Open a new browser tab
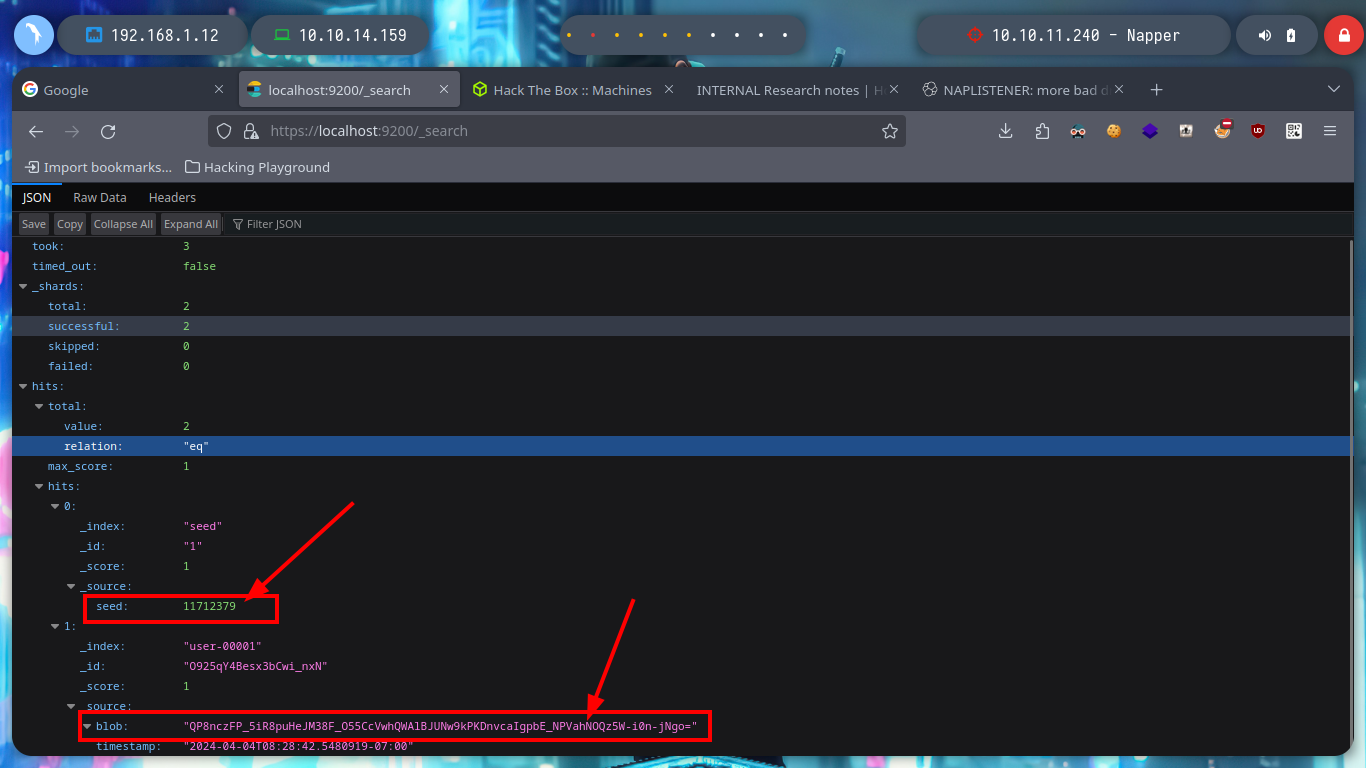 click(1156, 90)
